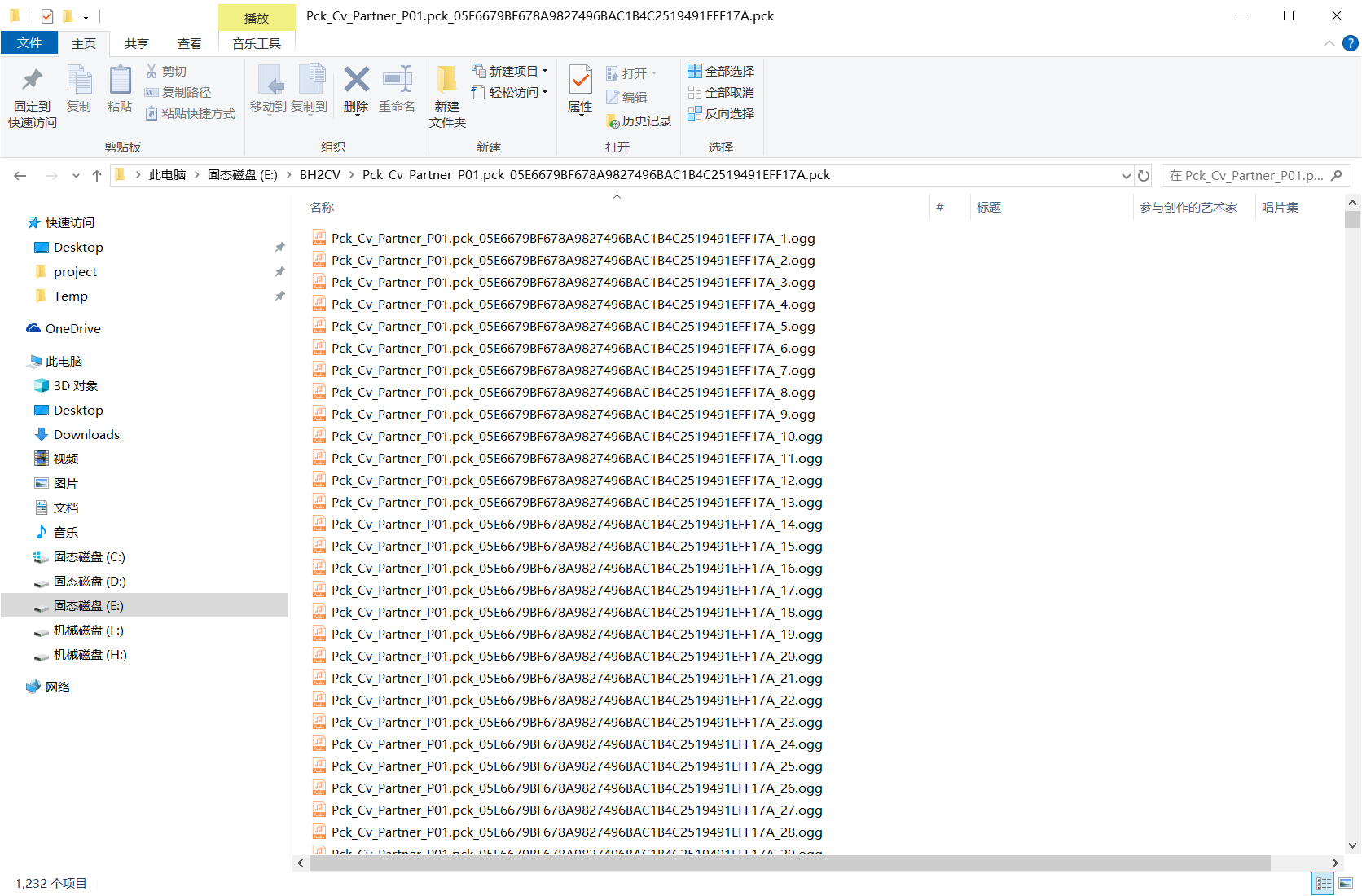Switch to the Share (共享) tab

137,43
